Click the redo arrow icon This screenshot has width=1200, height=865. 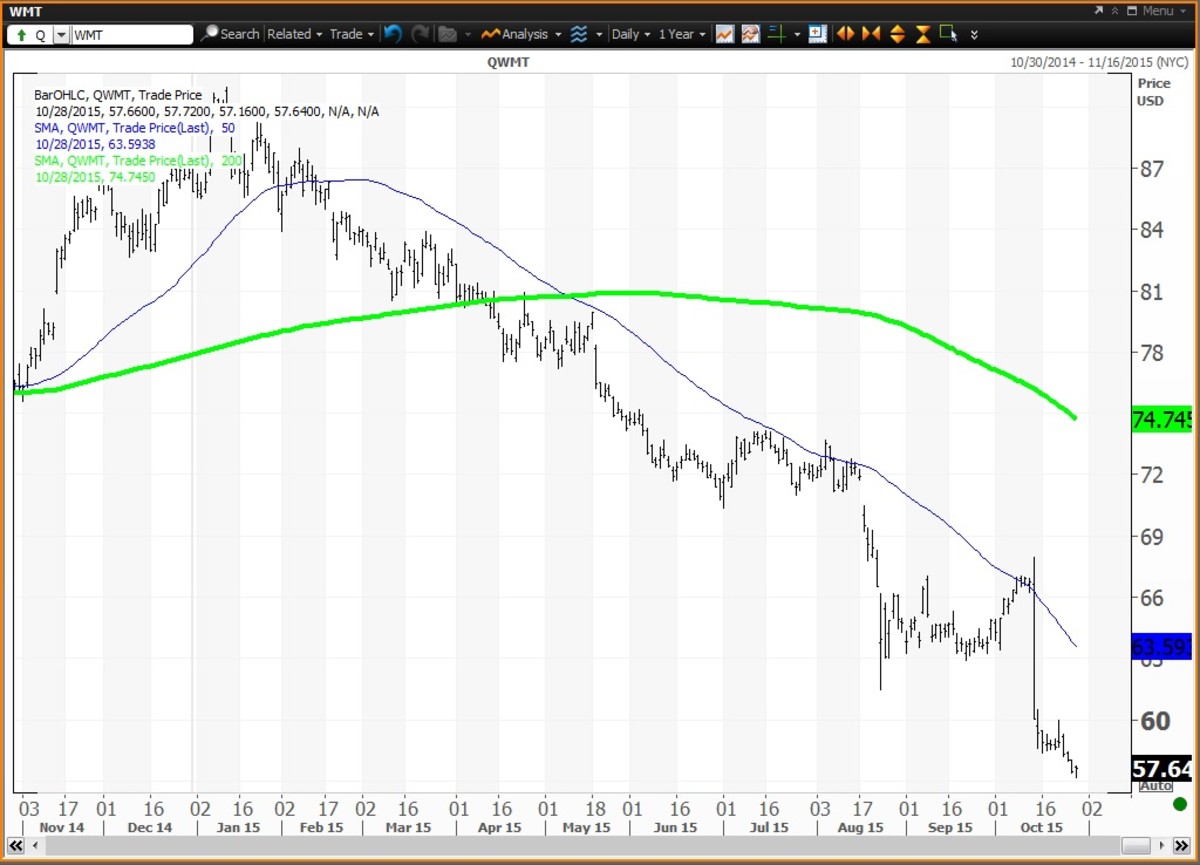tap(419, 34)
